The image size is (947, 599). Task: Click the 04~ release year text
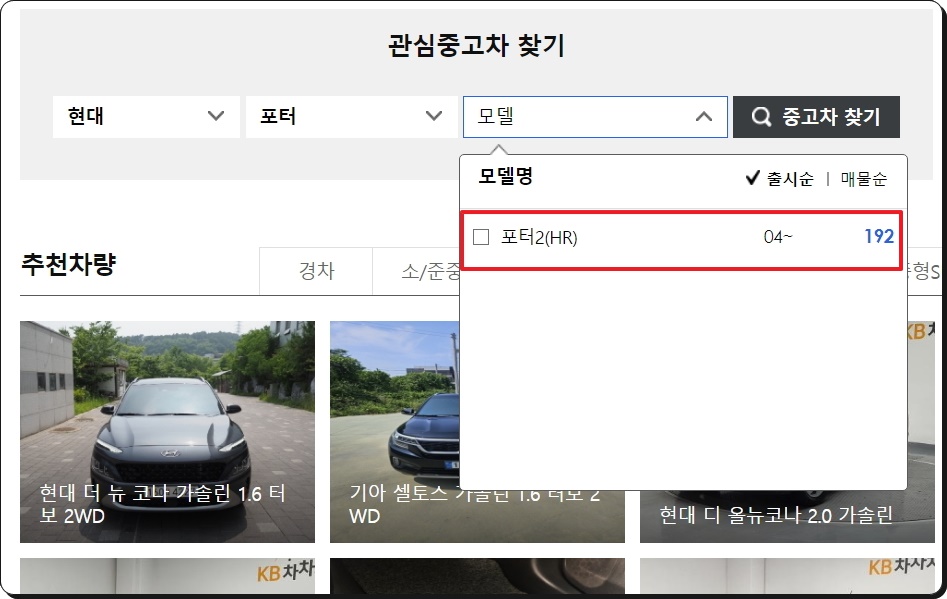tap(777, 237)
